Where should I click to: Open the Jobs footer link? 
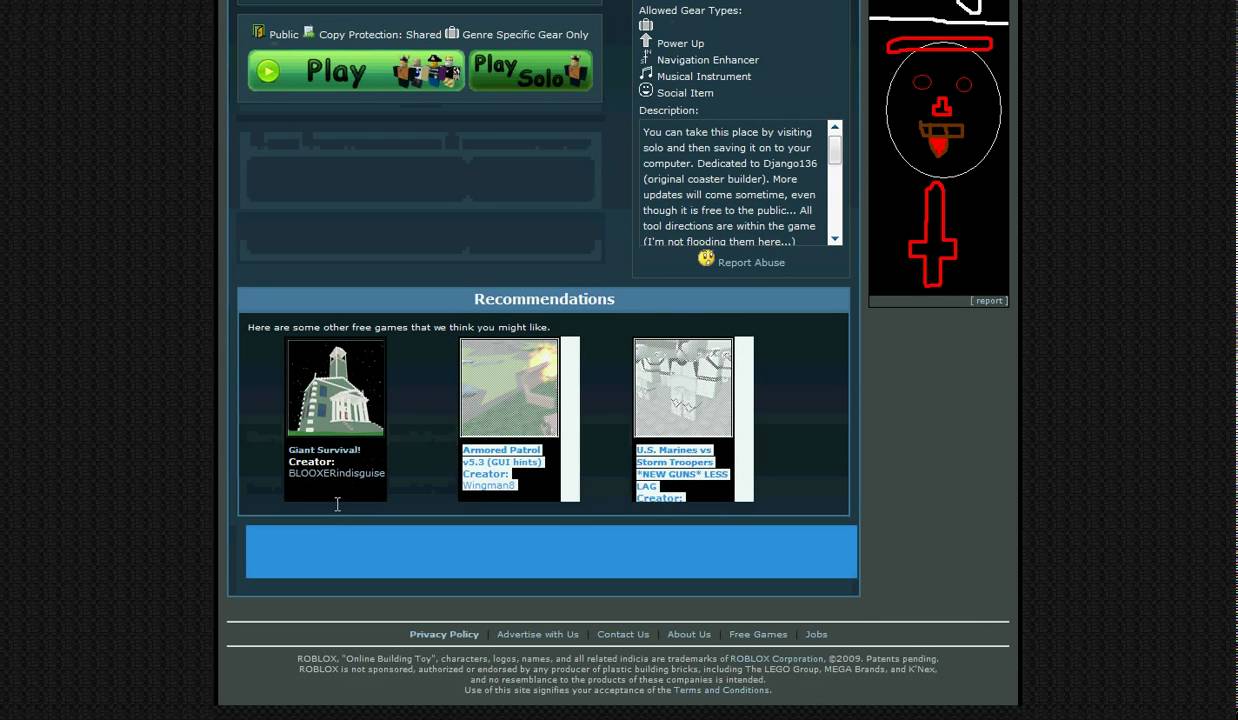coord(816,634)
